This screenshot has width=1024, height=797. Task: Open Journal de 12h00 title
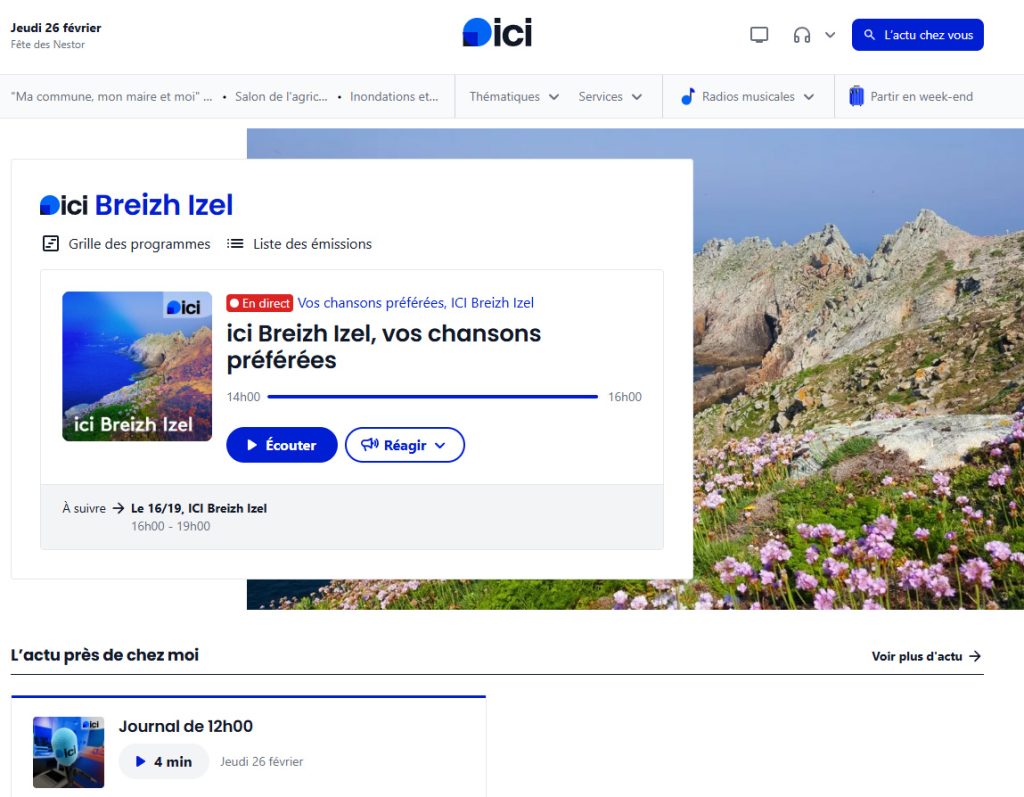[185, 726]
